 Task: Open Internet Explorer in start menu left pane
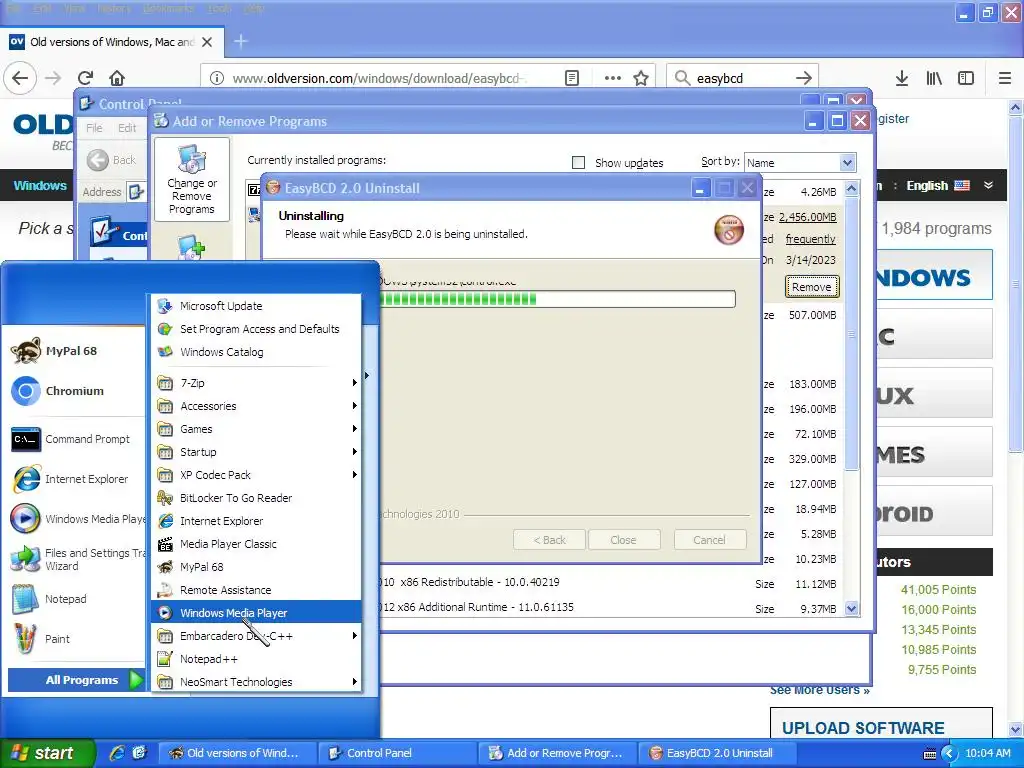click(x=71, y=479)
